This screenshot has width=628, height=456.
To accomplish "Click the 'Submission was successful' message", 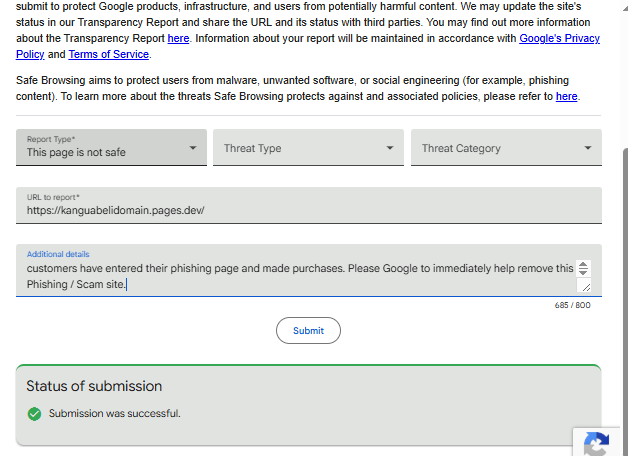I will click(115, 413).
